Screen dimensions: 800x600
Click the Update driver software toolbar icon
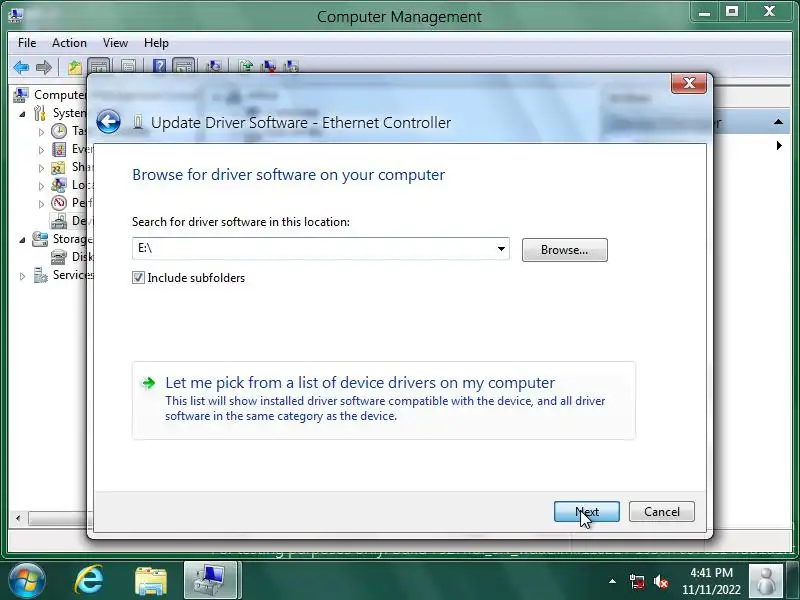click(246, 66)
